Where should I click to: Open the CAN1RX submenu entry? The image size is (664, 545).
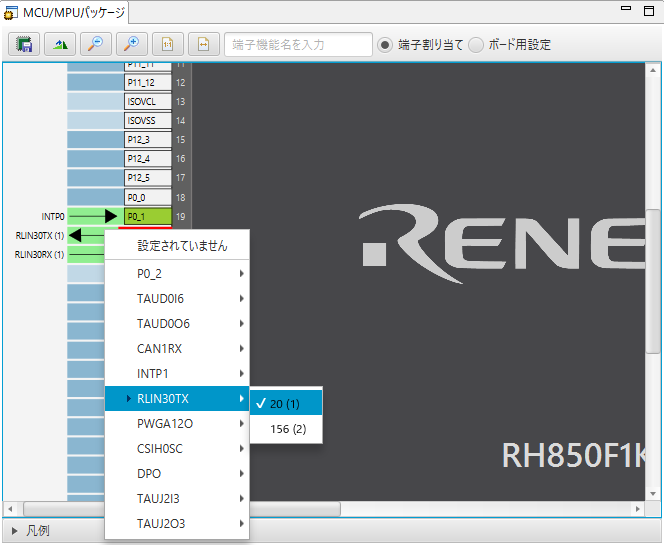[x=177, y=349]
